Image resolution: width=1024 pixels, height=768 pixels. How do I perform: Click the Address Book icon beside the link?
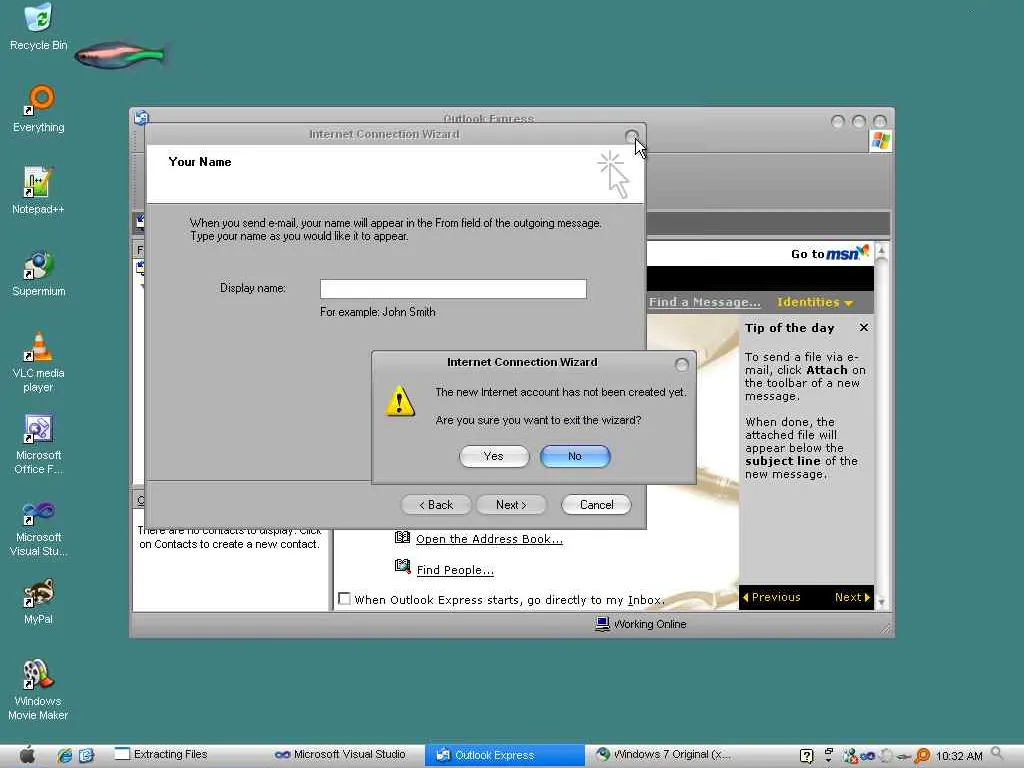[x=402, y=537]
